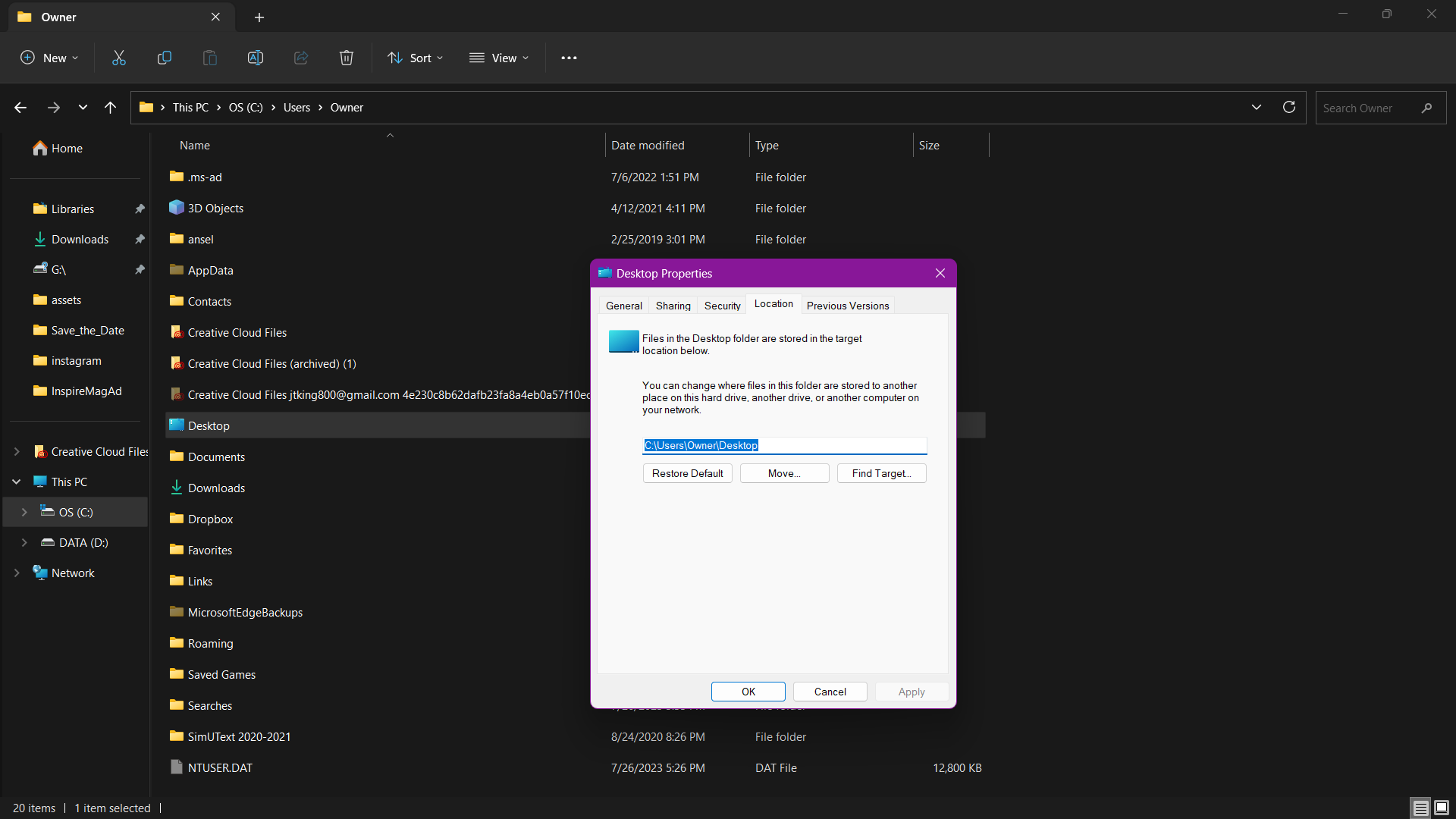Click This PC breadcrumb segment
1456x819 pixels.
pyautogui.click(x=190, y=108)
